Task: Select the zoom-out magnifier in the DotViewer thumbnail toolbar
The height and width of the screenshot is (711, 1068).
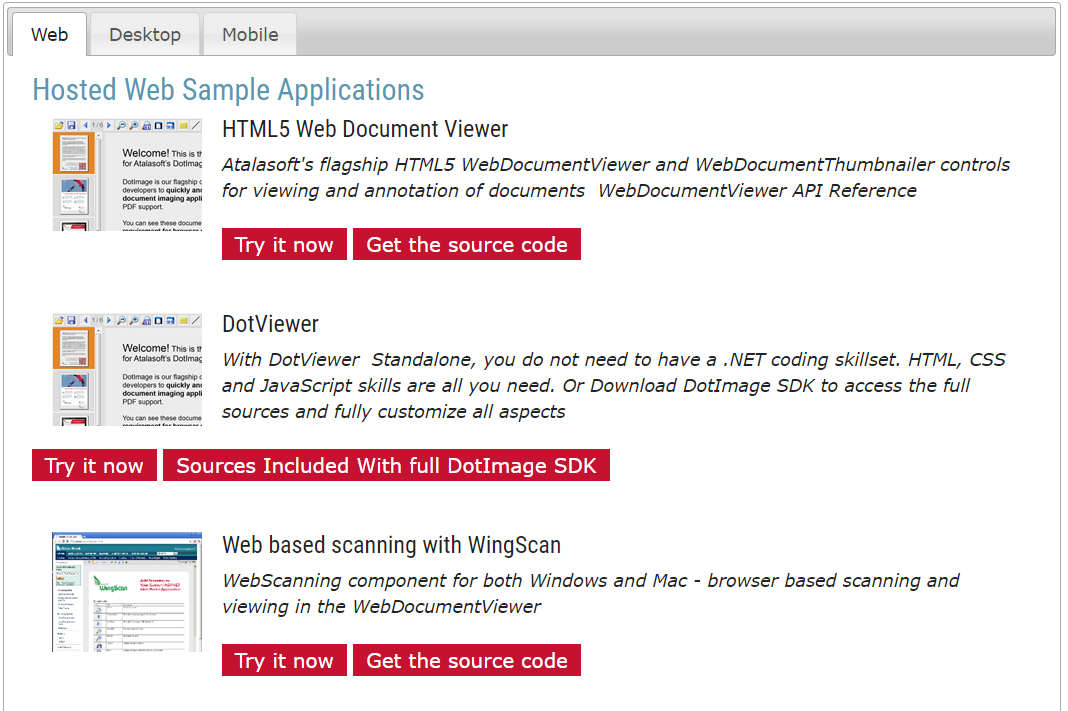Action: pos(122,319)
